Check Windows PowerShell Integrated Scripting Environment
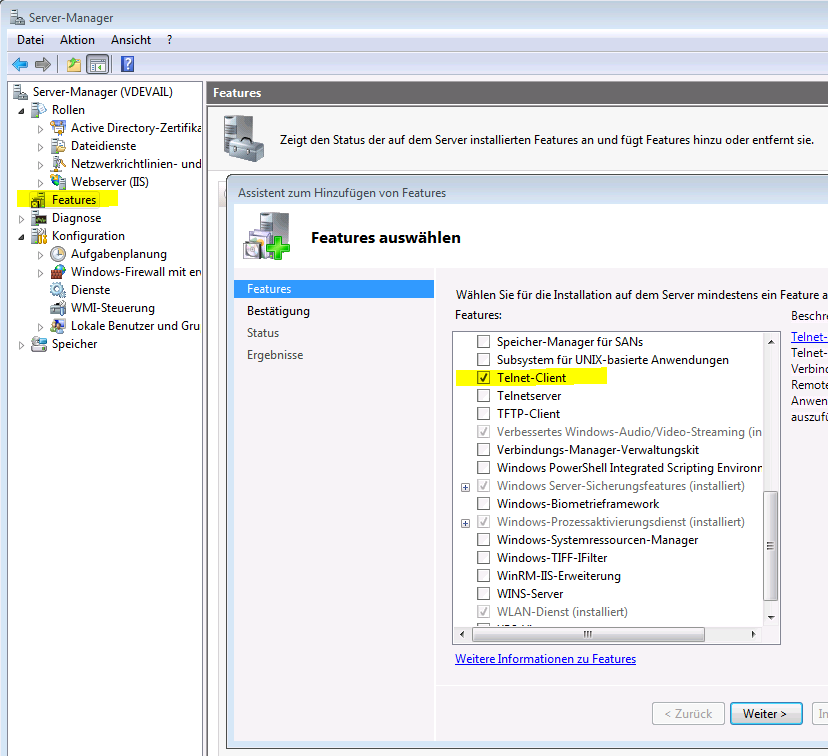The image size is (828, 756). coord(483,468)
